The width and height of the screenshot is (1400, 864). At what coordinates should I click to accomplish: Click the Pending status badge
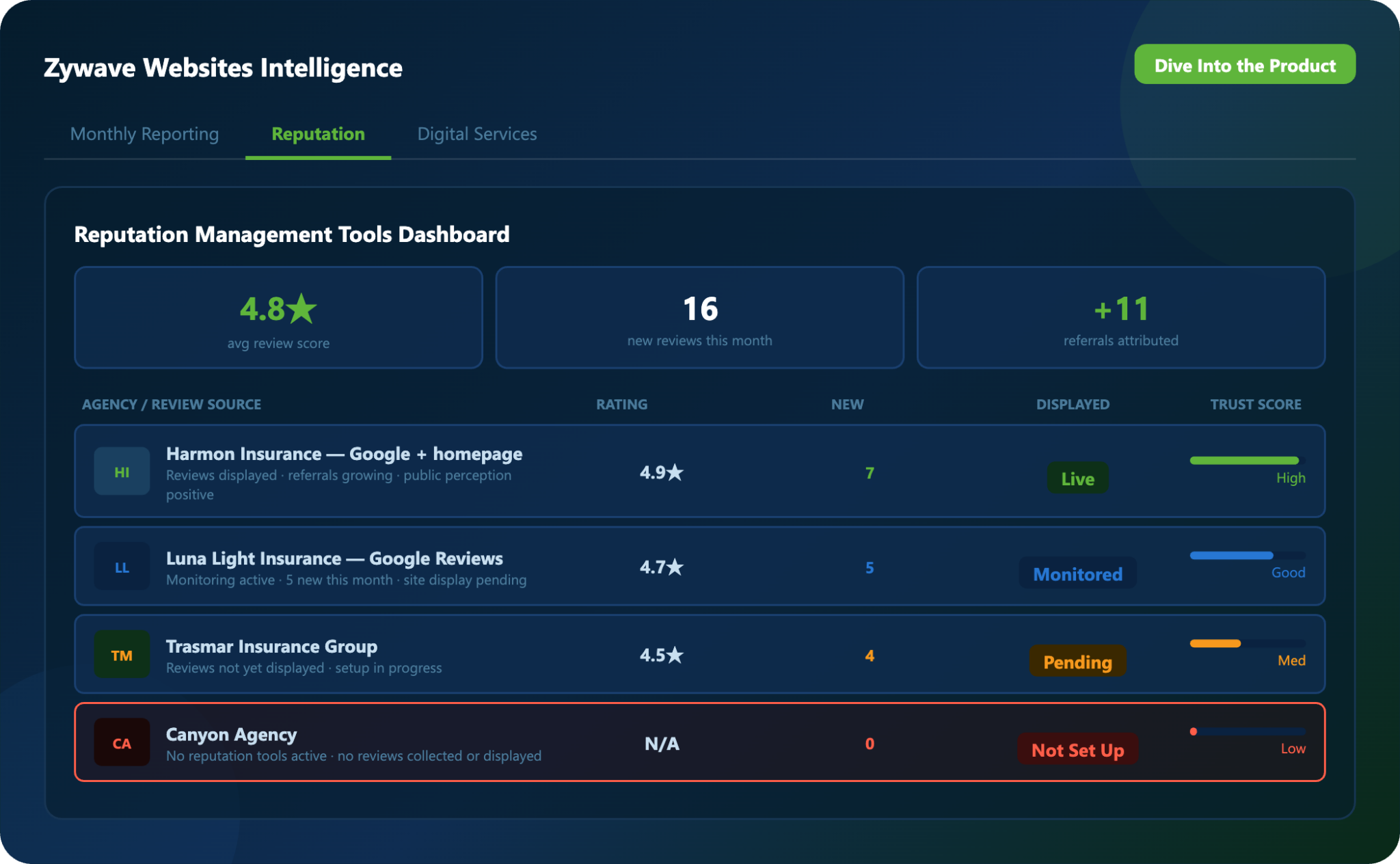[1077, 662]
